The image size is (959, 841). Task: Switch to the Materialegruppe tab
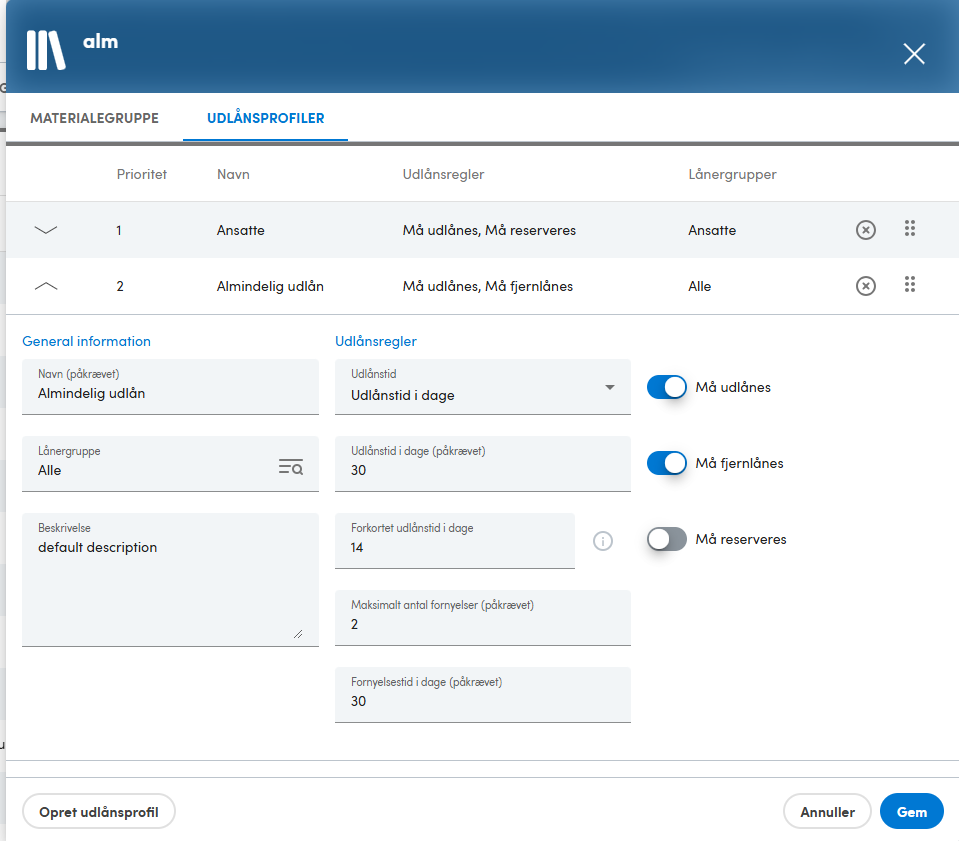[94, 118]
